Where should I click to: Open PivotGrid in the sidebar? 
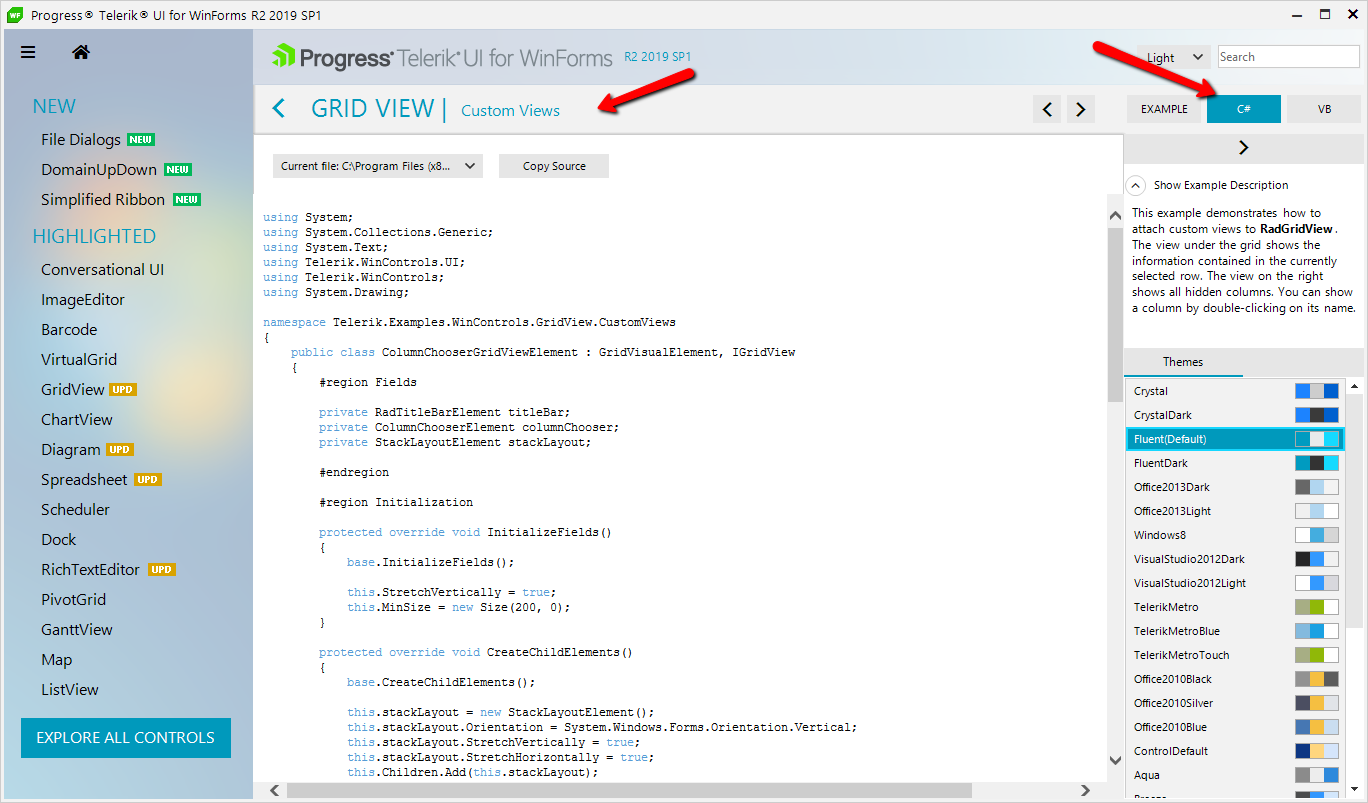tap(74, 600)
